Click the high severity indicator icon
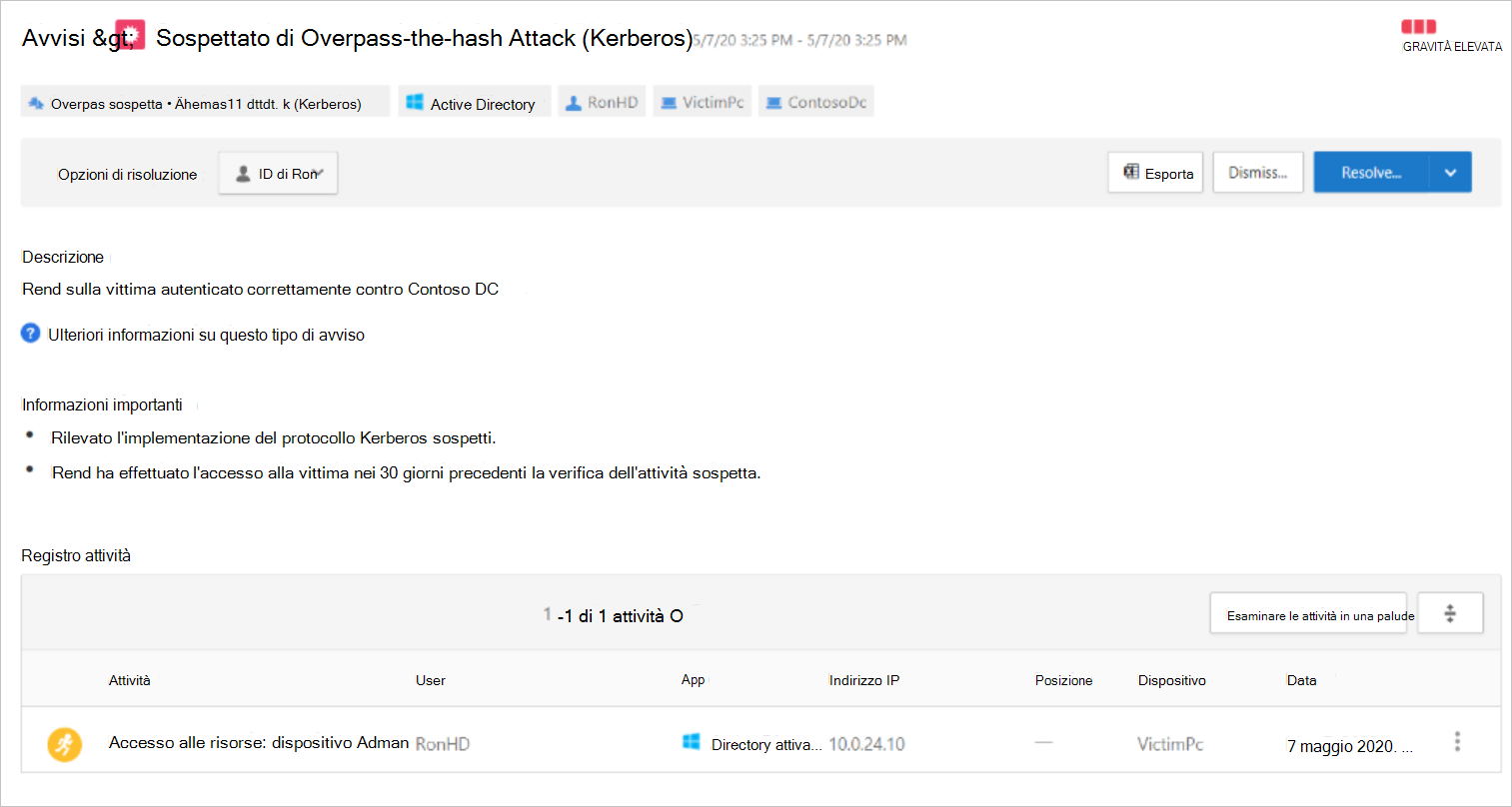The image size is (1512, 807). (x=1418, y=27)
